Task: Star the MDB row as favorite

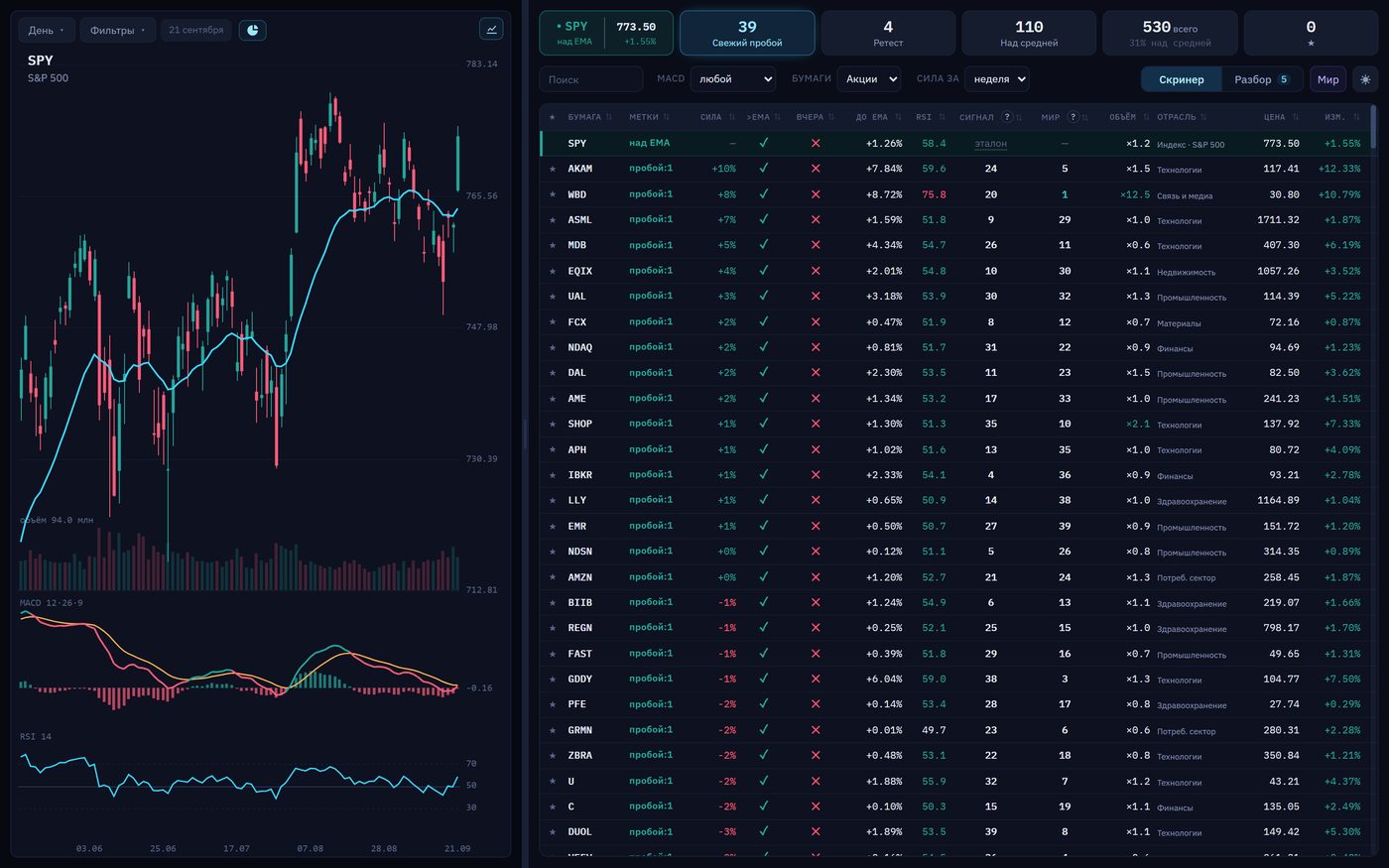Action: coord(553,245)
